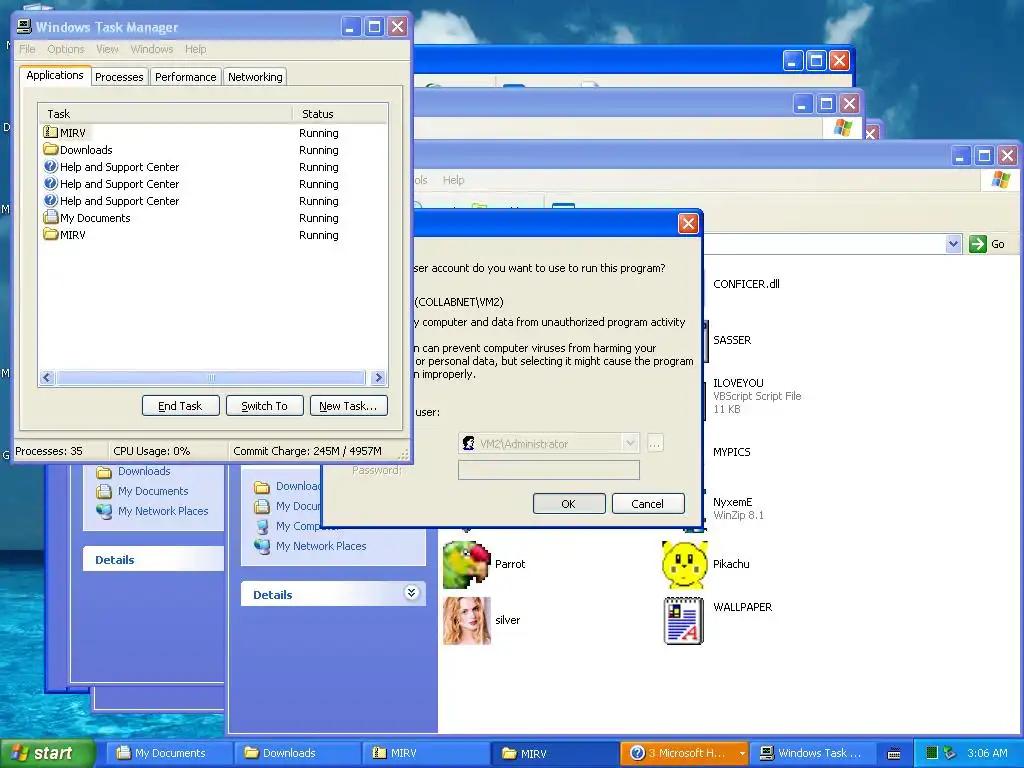Click OK in the Run As dialog
1024x768 pixels.
click(569, 504)
